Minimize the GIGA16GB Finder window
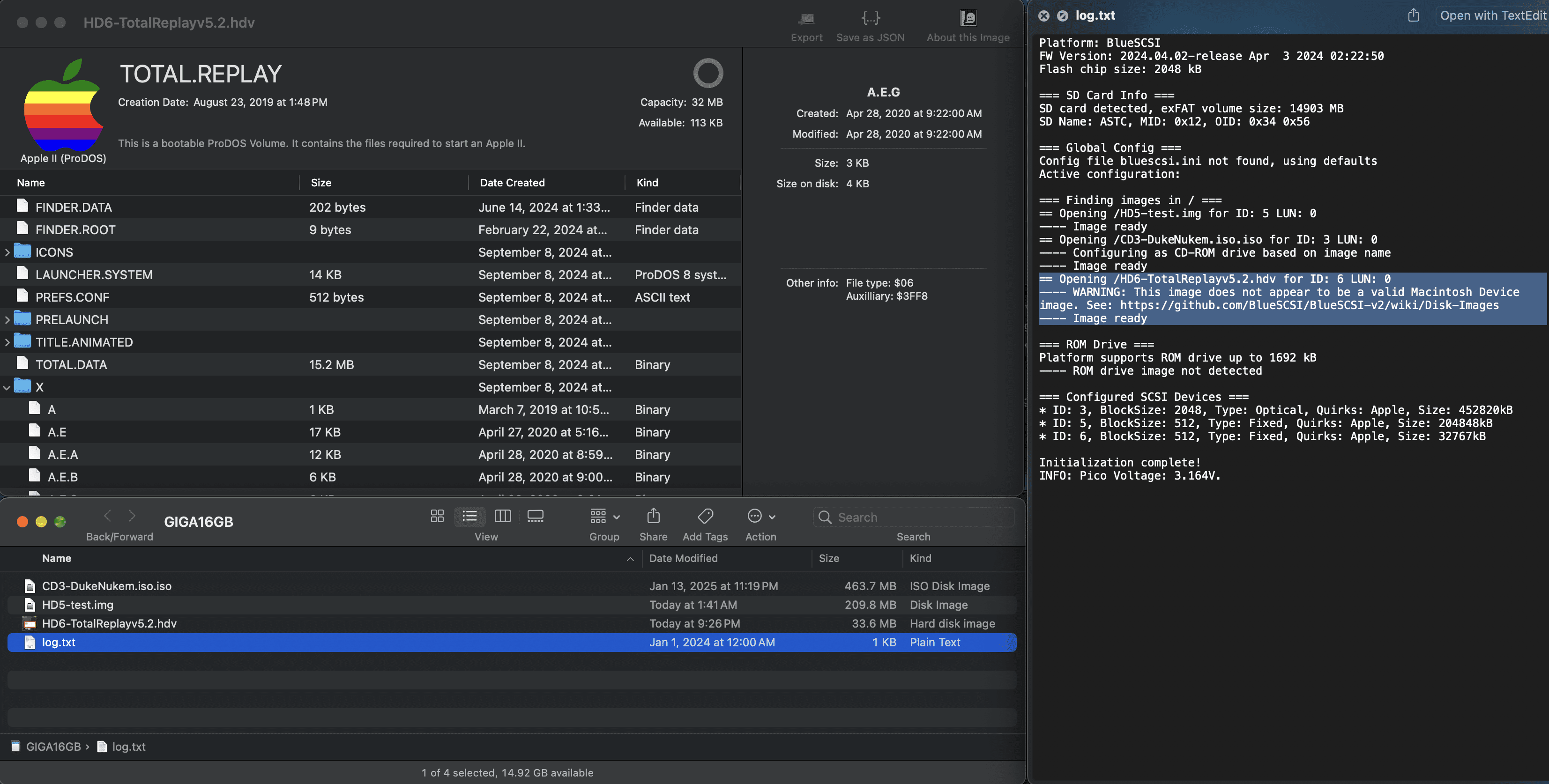Image resolution: width=1549 pixels, height=784 pixels. coord(41,522)
